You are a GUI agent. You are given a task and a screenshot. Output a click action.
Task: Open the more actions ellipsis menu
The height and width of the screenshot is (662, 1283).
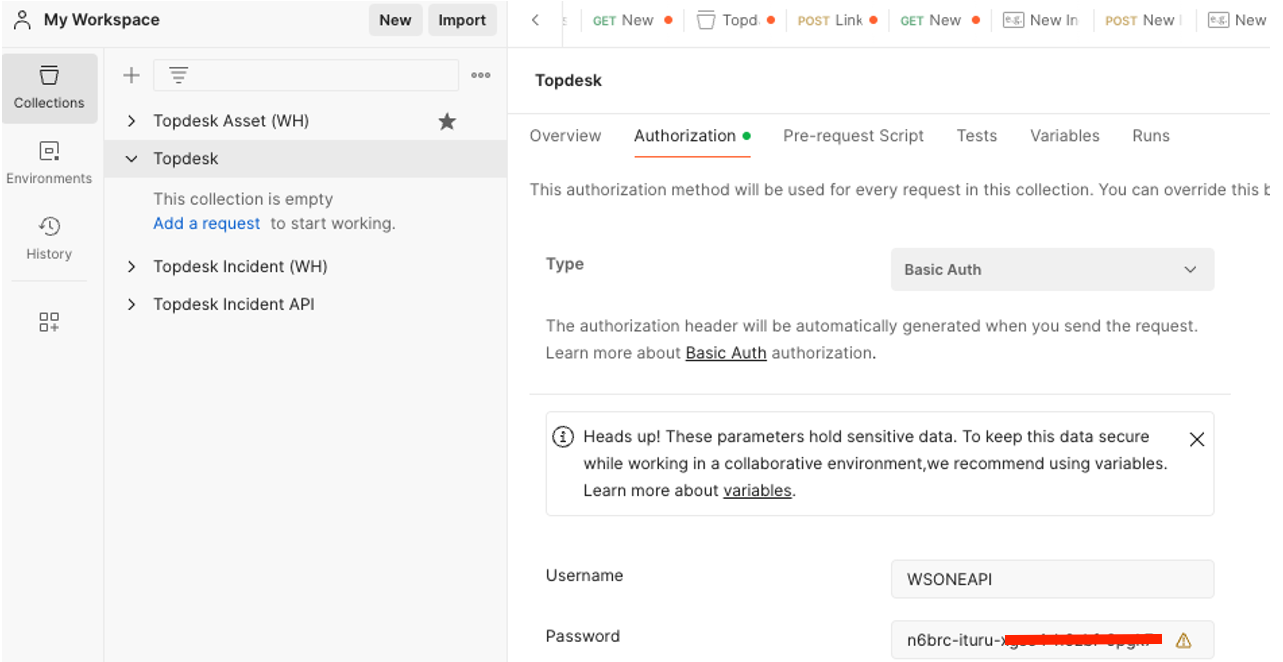click(x=481, y=74)
